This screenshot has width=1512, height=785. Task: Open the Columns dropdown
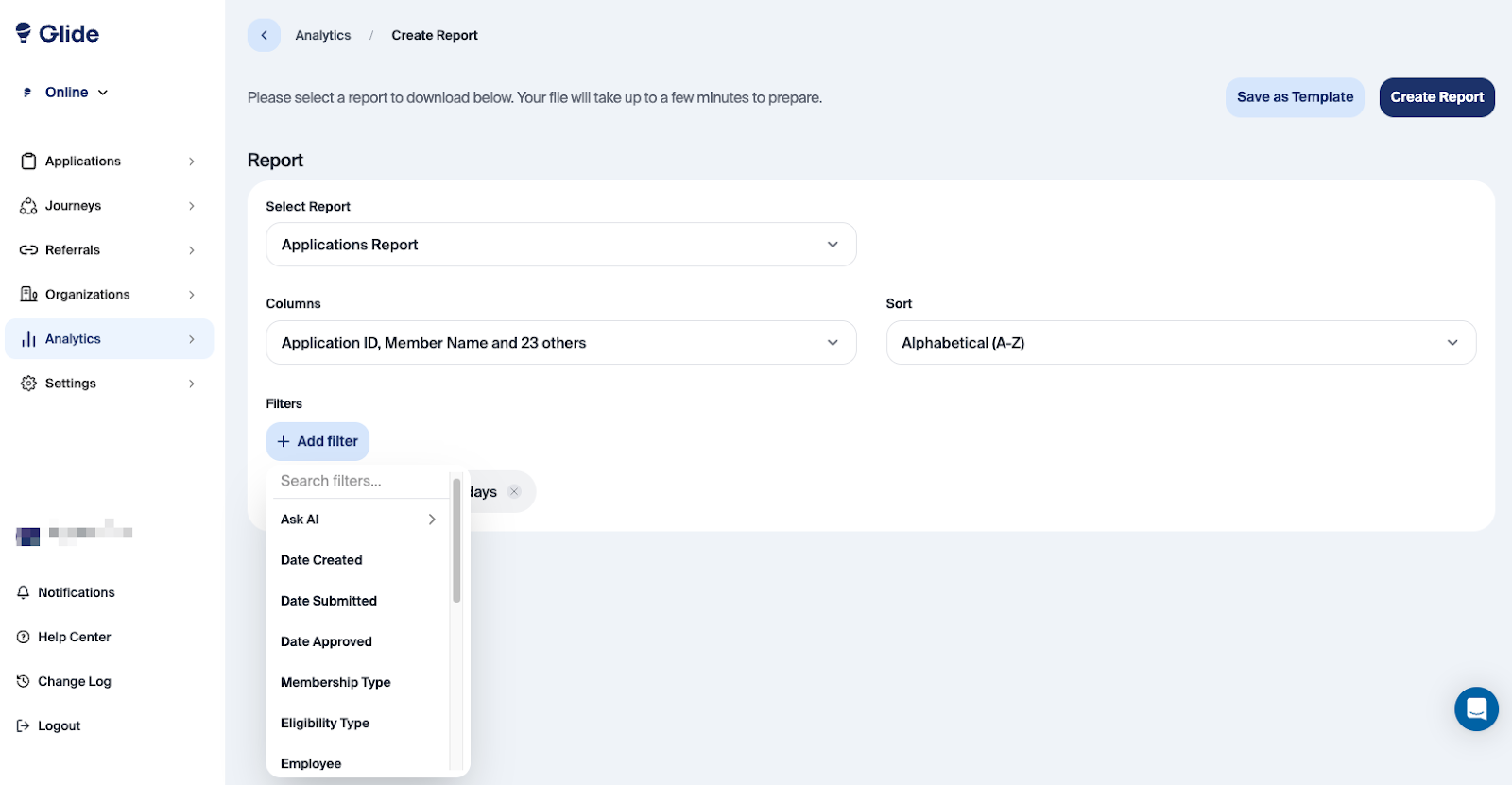pyautogui.click(x=560, y=343)
